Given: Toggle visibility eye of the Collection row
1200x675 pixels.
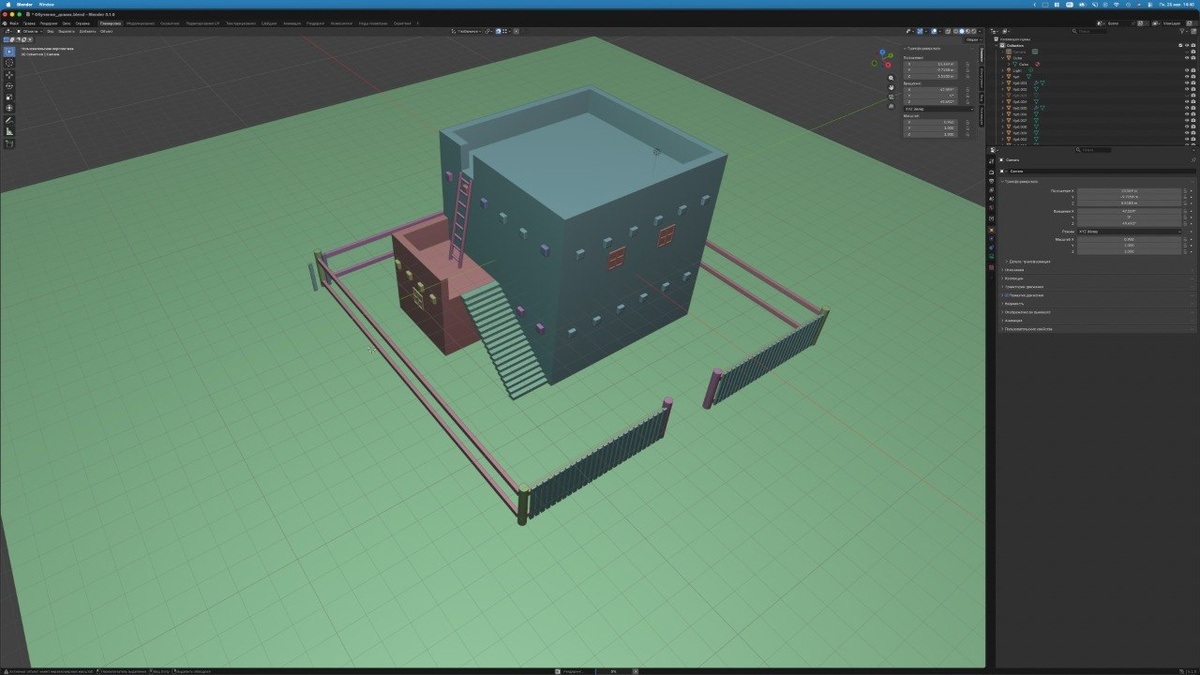Looking at the screenshot, I should tap(1186, 45).
